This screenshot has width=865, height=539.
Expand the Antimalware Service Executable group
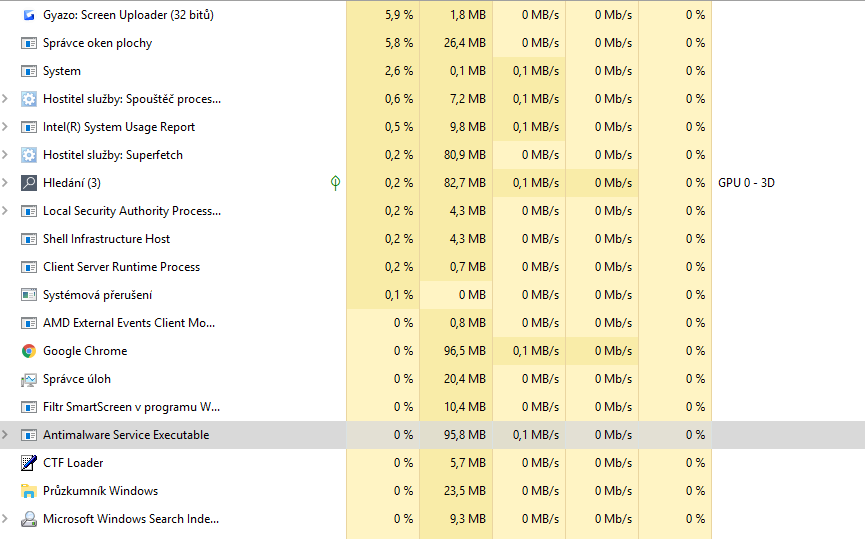(x=5, y=435)
